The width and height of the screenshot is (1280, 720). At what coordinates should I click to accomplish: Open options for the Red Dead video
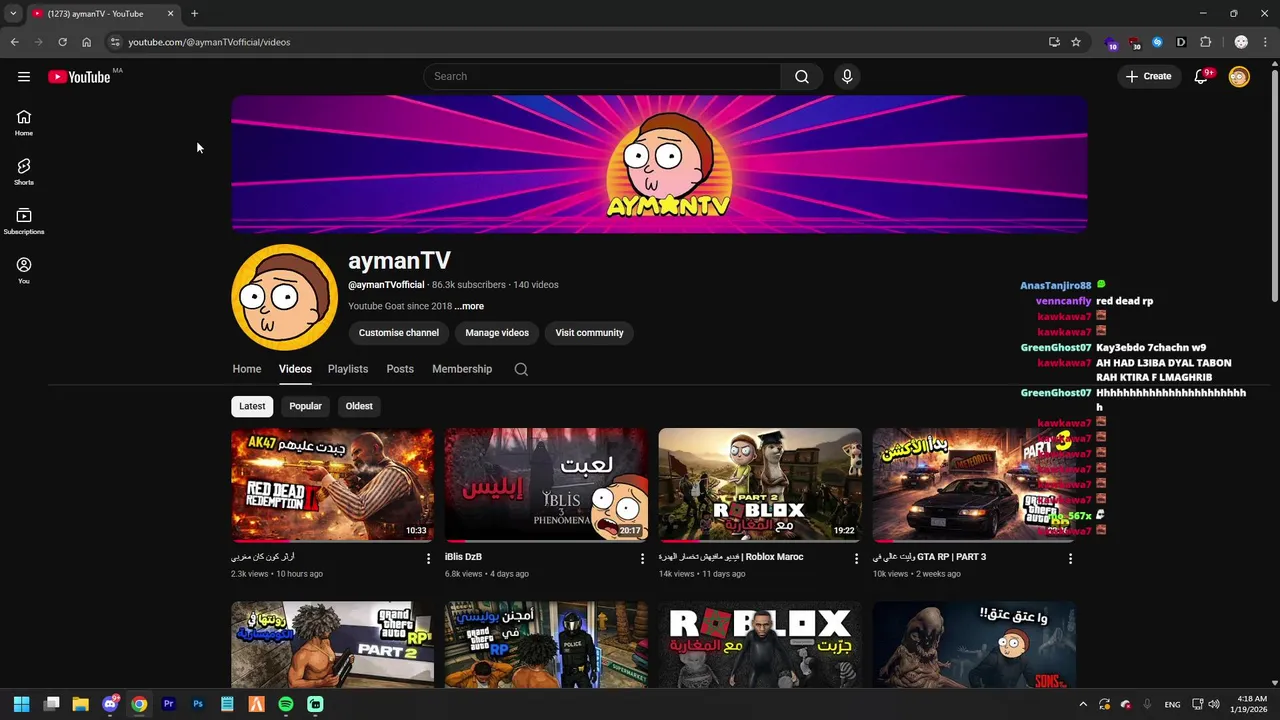[x=428, y=559]
